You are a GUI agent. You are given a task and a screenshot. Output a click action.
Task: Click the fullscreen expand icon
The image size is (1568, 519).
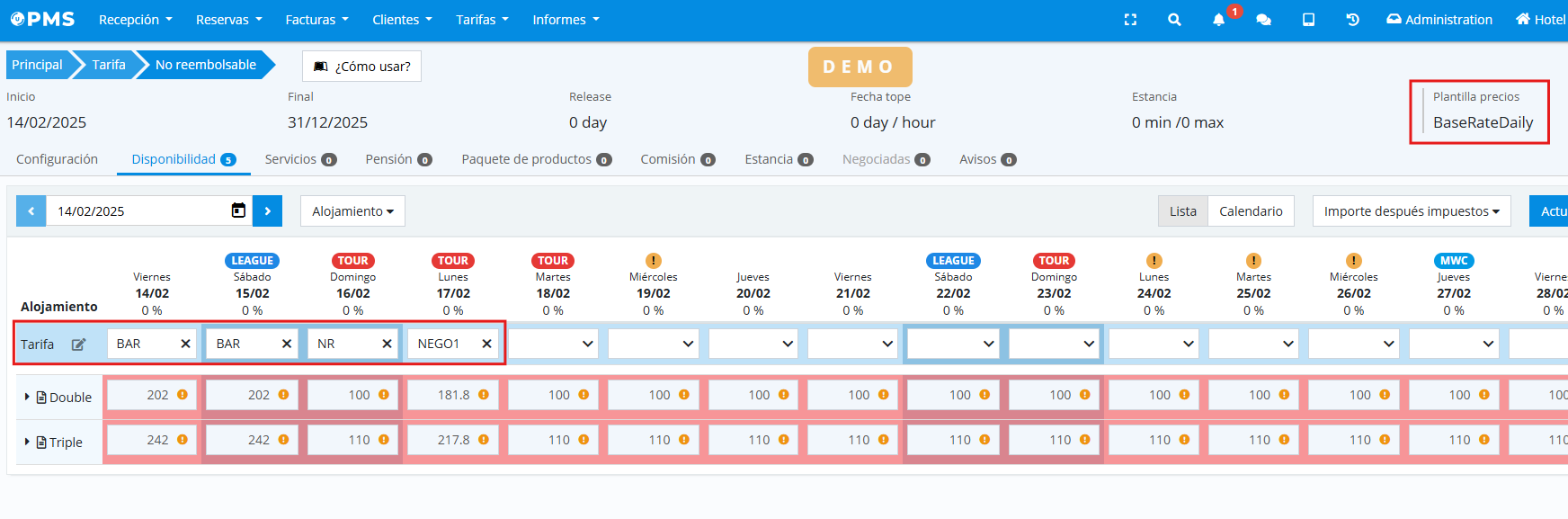1130,20
